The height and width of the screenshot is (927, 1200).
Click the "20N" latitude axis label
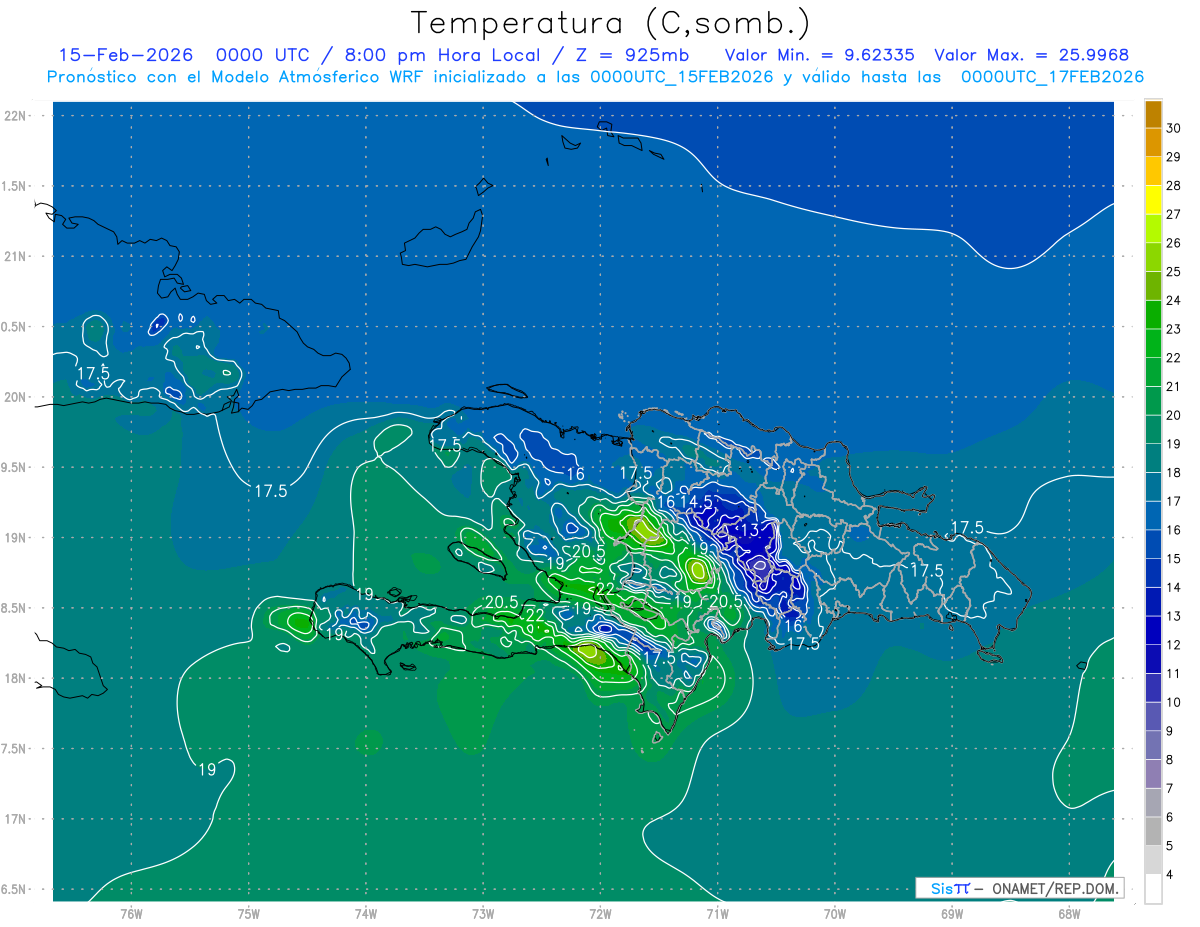pyautogui.click(x=17, y=397)
